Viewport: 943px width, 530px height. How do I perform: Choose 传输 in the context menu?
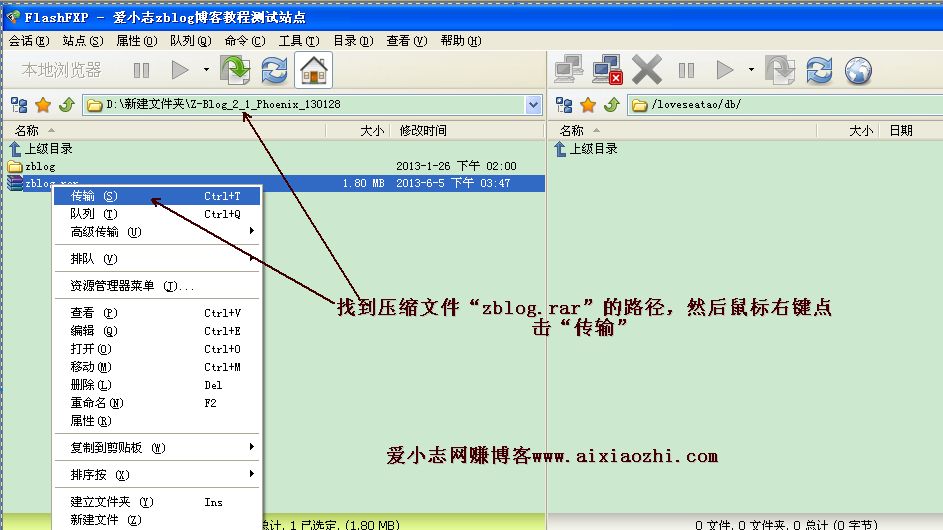(x=157, y=196)
